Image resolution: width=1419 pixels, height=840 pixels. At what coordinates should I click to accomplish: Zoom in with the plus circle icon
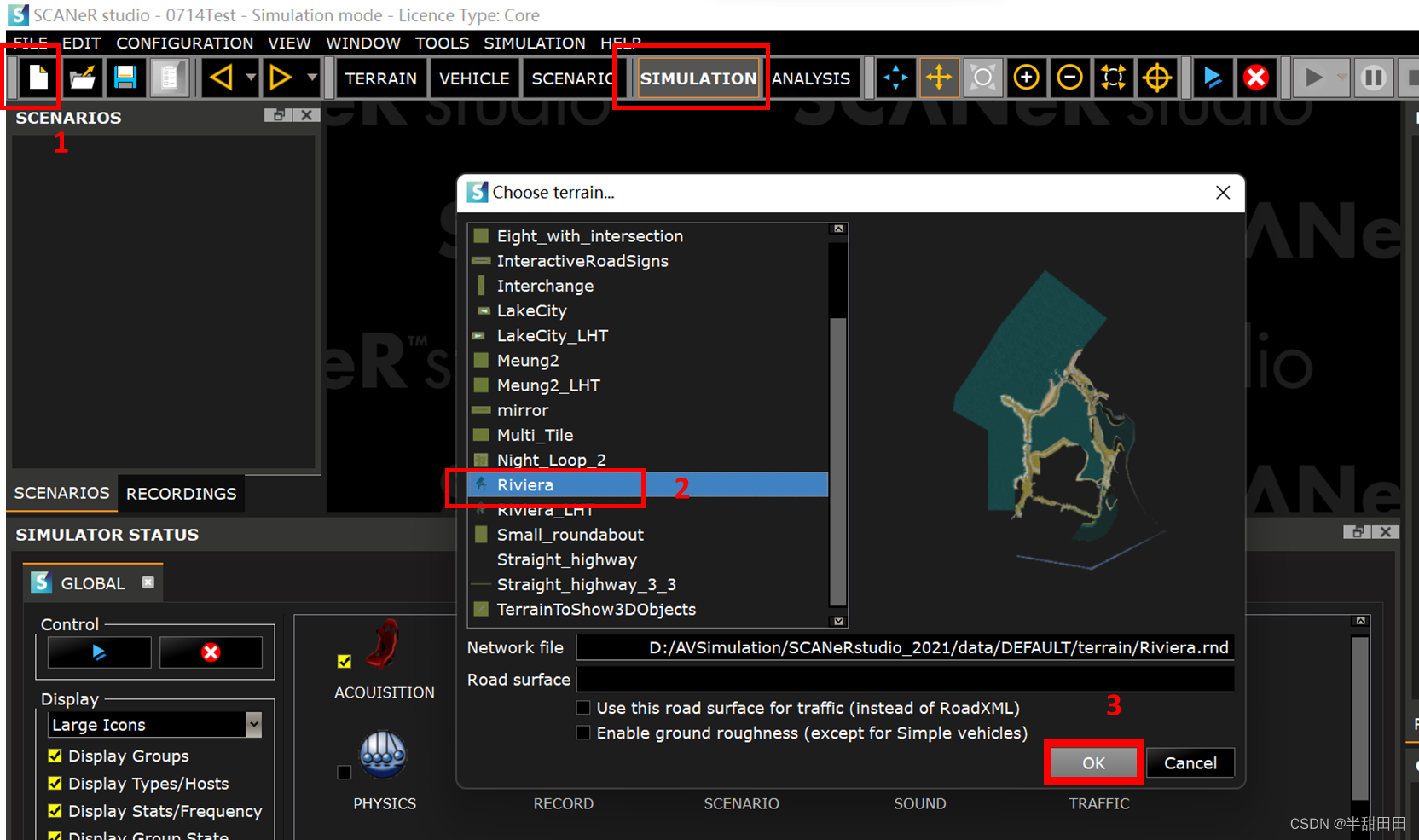(1026, 78)
